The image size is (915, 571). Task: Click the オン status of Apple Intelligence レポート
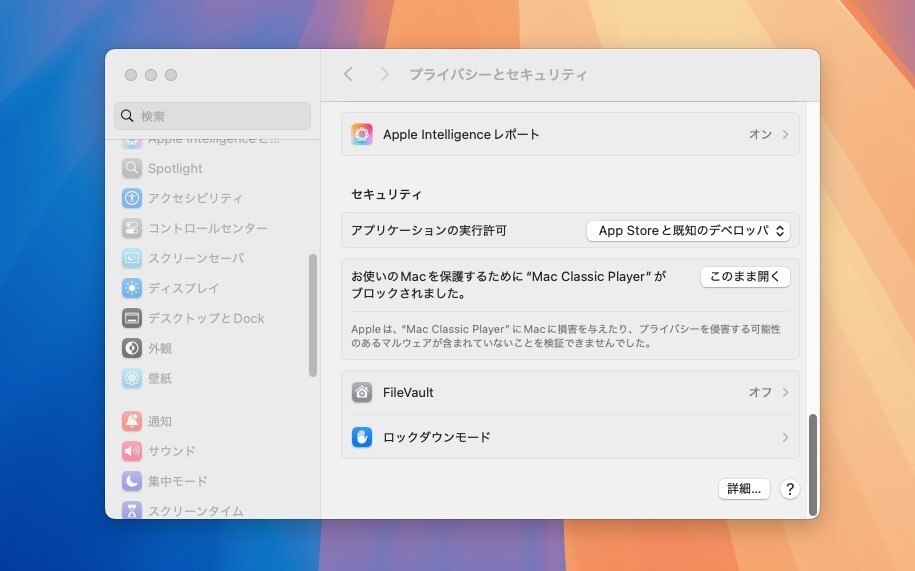coord(760,134)
